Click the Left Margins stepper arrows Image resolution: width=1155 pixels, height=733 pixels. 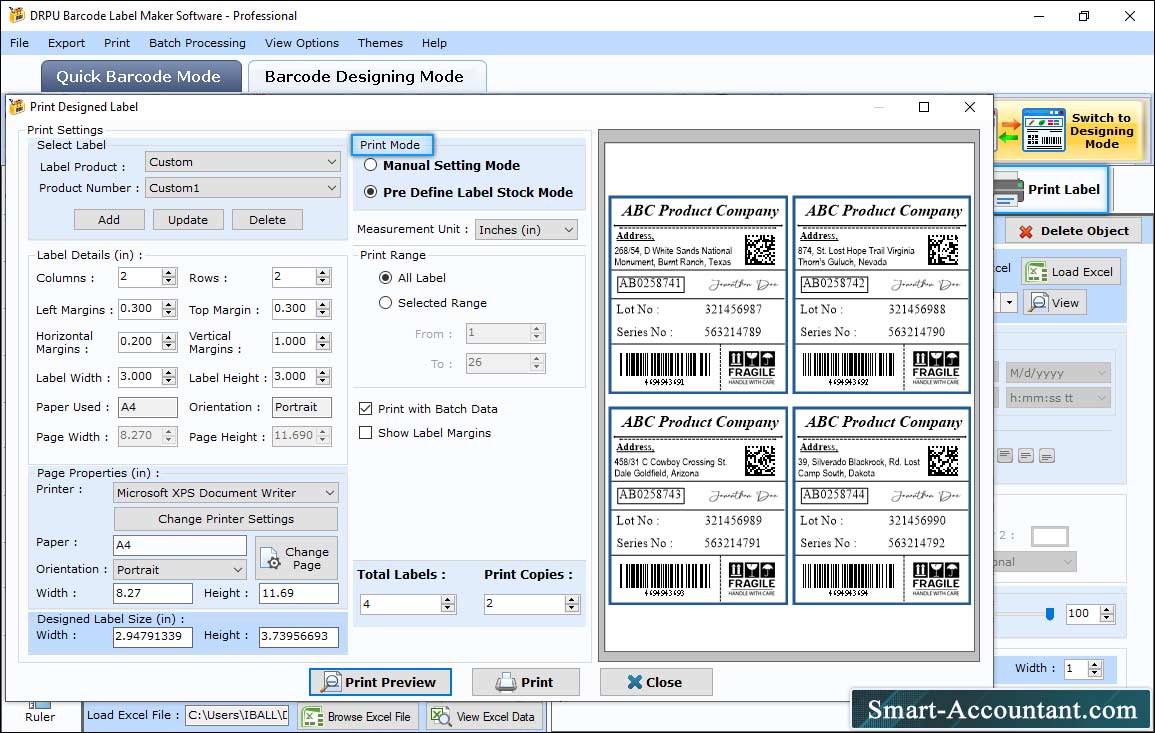(169, 309)
